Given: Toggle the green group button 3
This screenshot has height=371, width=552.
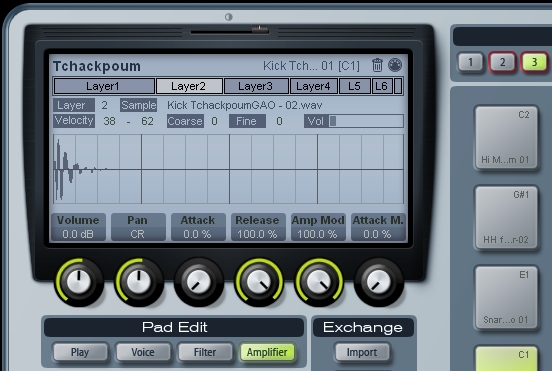Looking at the screenshot, I should coord(534,62).
